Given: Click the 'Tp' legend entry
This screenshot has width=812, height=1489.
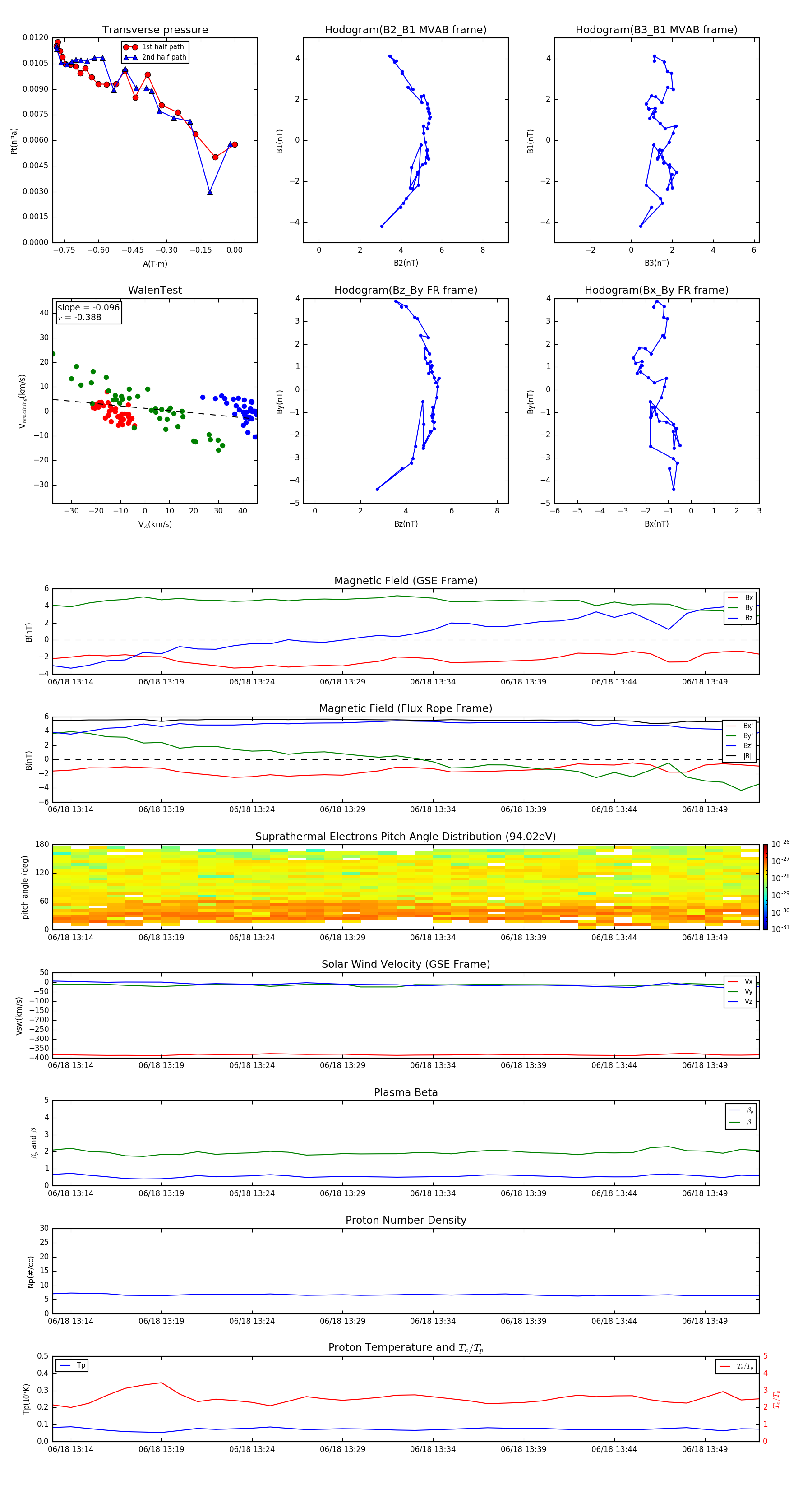Looking at the screenshot, I should click(72, 1365).
